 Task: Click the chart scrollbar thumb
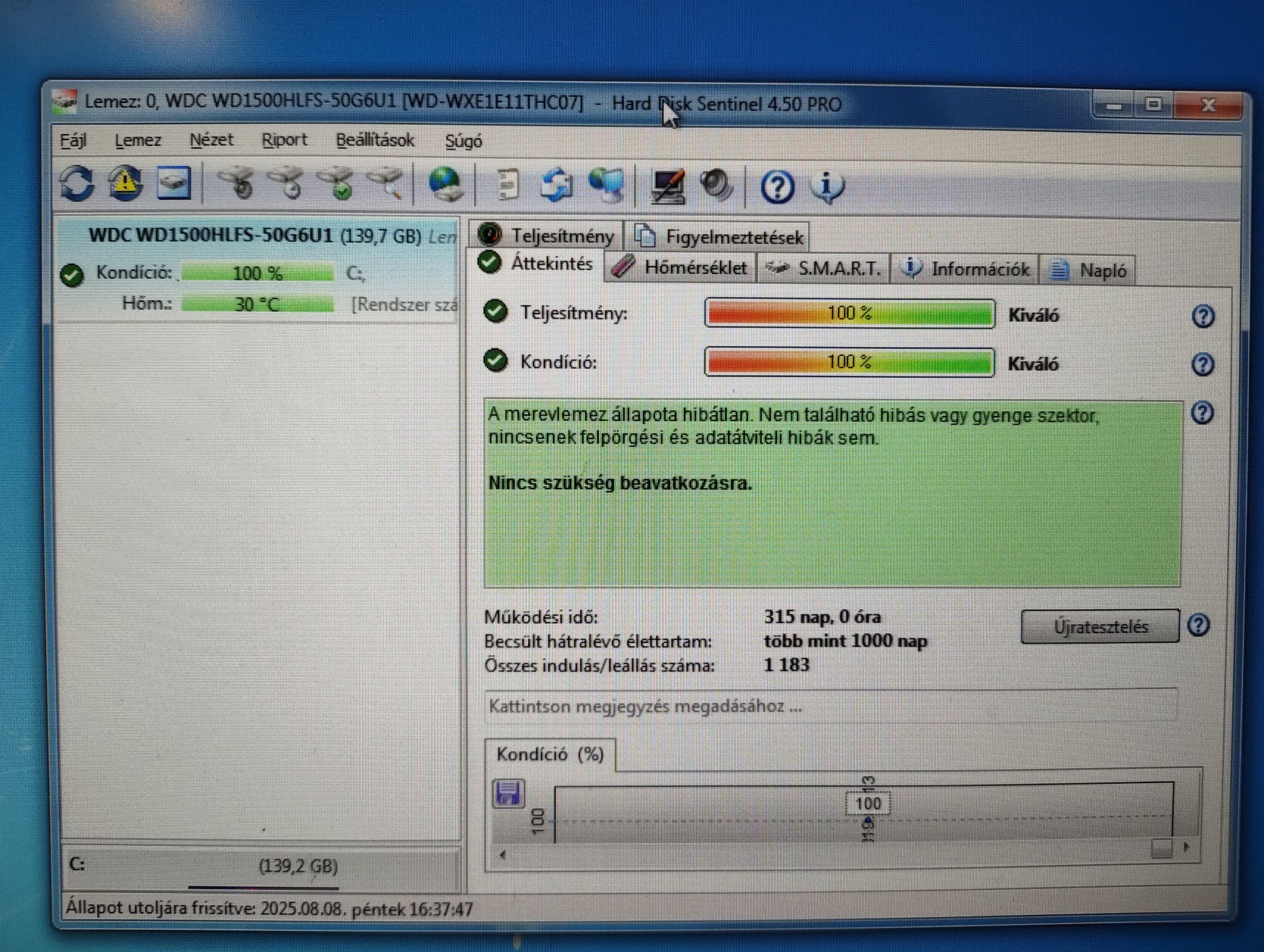(x=1161, y=848)
